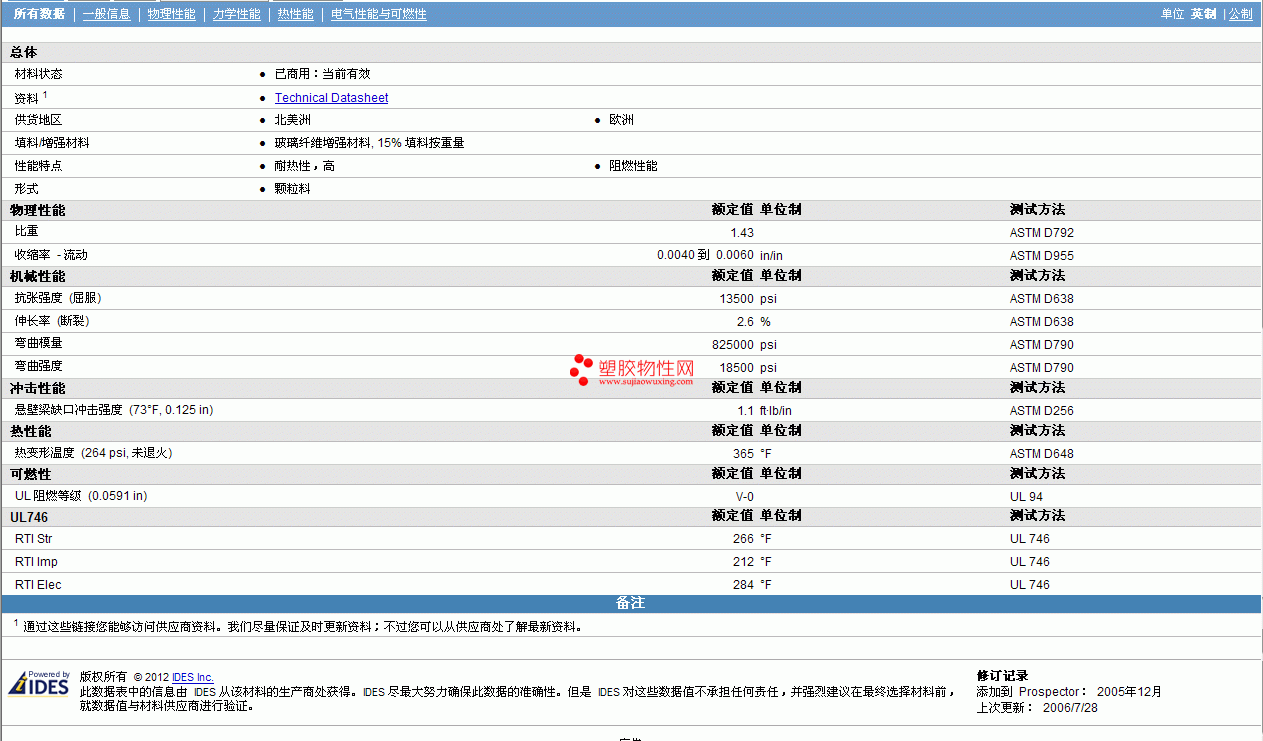This screenshot has height=741, width=1263.
Task: Select the UL 阻燃等级 row
Action: point(631,496)
